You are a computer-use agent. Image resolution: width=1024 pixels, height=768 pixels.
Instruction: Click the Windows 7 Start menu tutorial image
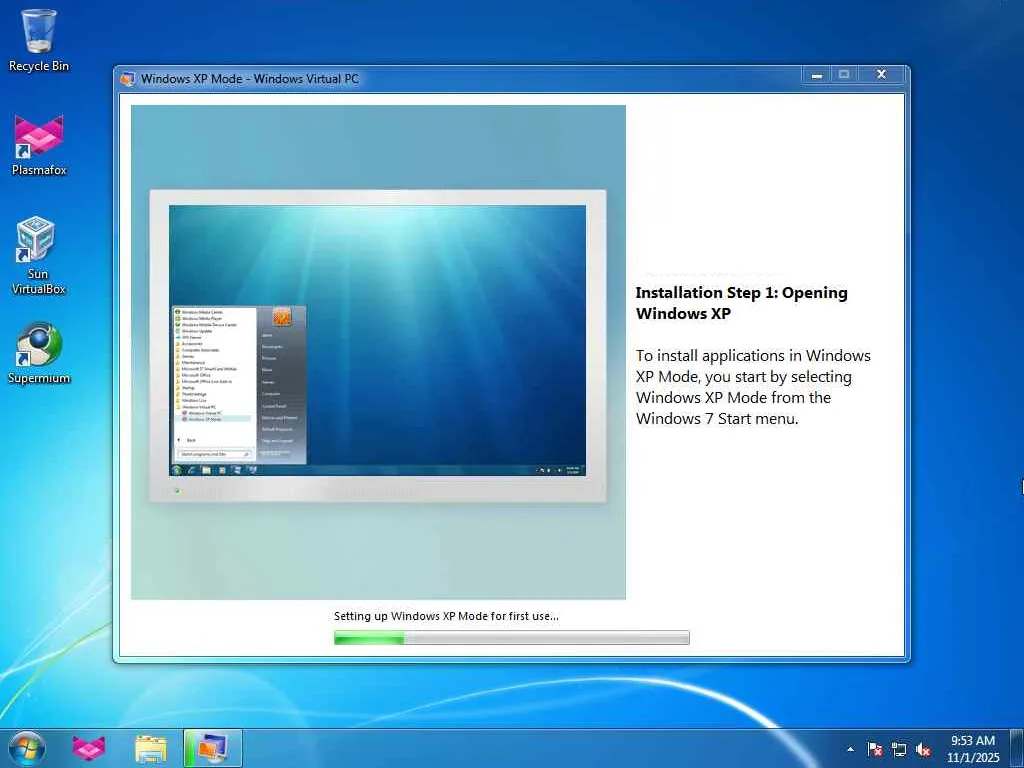378,352
